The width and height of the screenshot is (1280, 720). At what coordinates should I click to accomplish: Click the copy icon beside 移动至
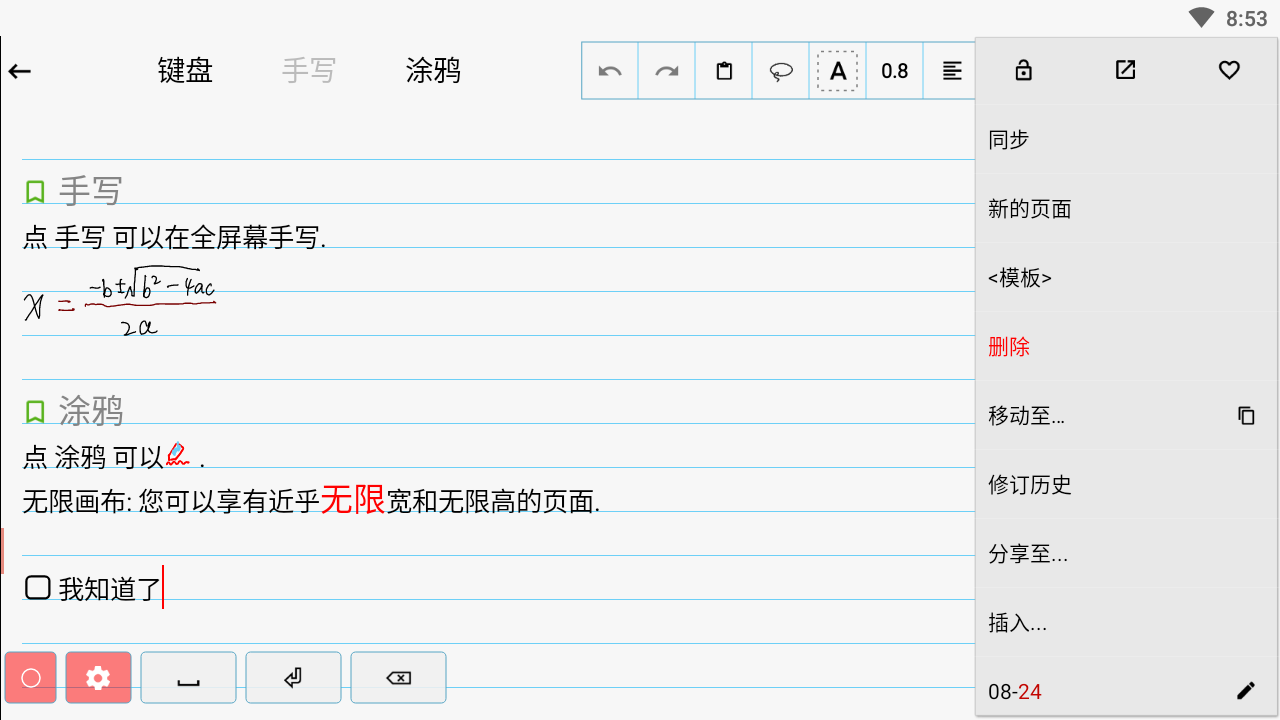pyautogui.click(x=1246, y=416)
